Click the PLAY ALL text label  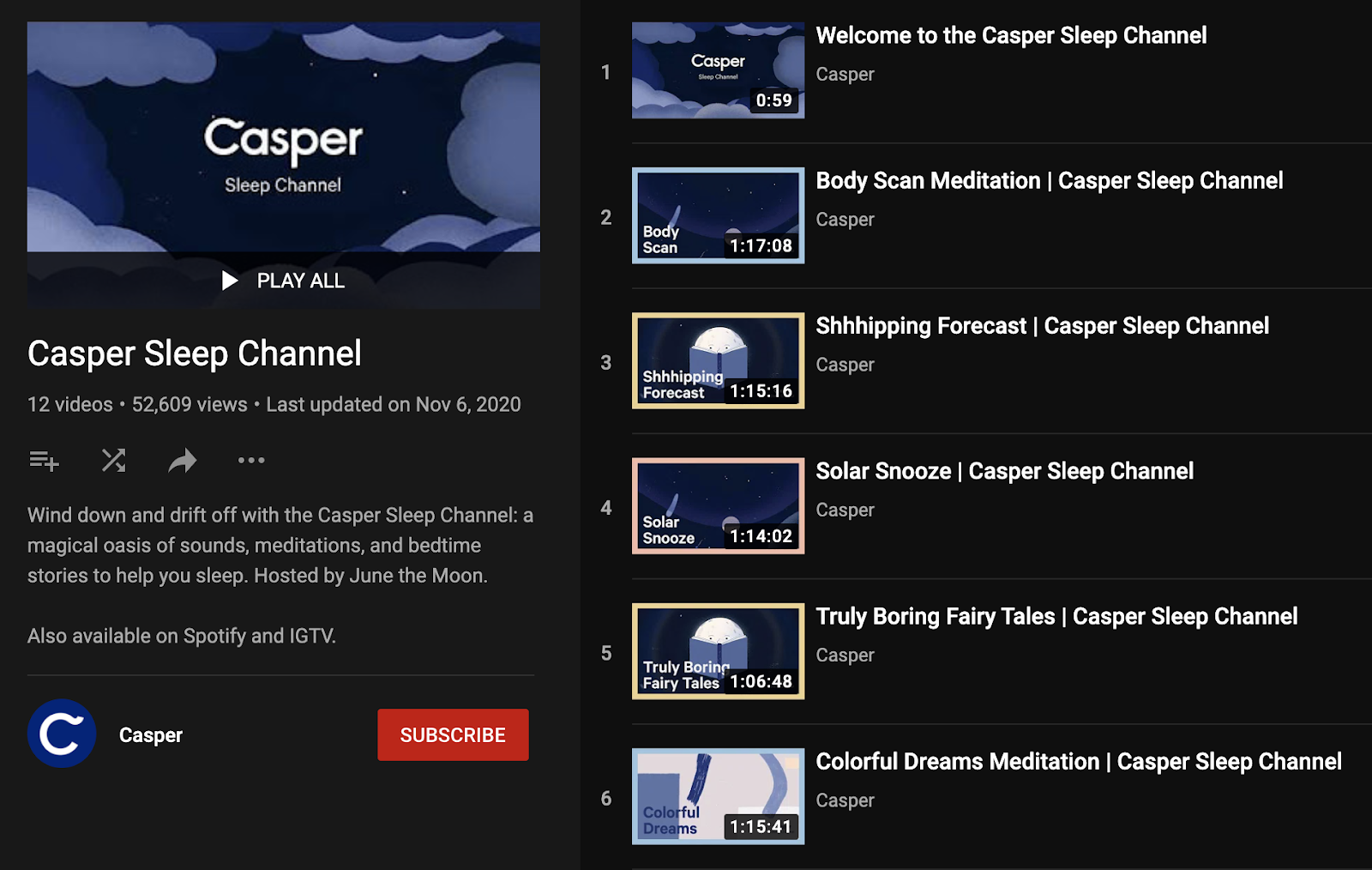[x=301, y=281]
